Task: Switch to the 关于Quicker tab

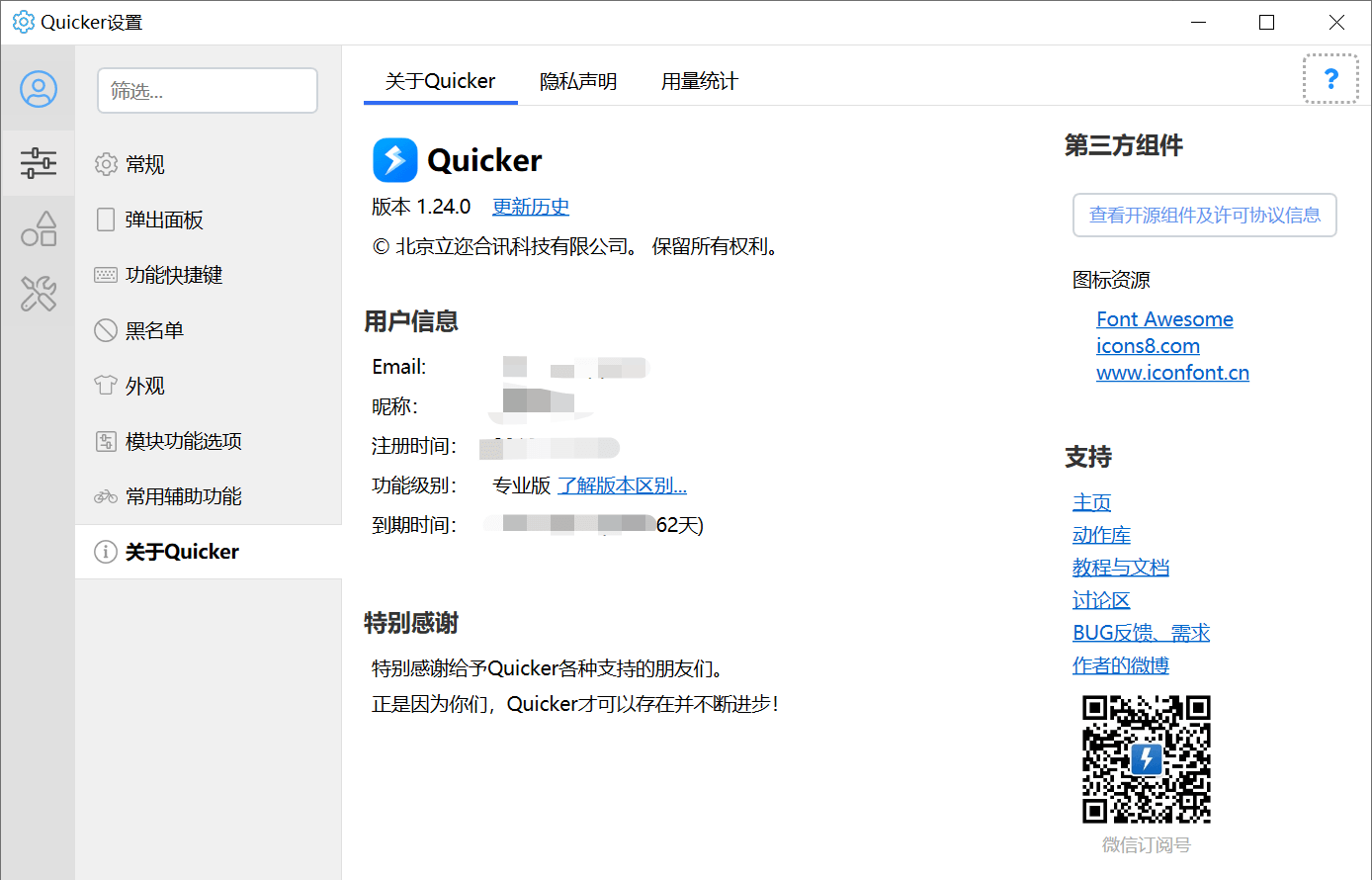Action: coord(440,81)
